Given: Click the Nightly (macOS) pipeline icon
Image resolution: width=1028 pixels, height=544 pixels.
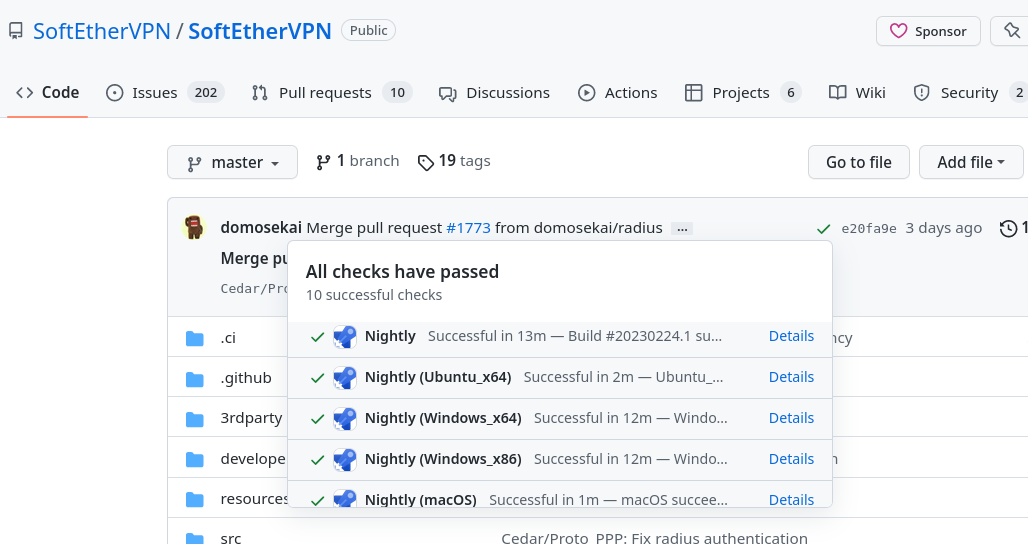Looking at the screenshot, I should 345,499.
